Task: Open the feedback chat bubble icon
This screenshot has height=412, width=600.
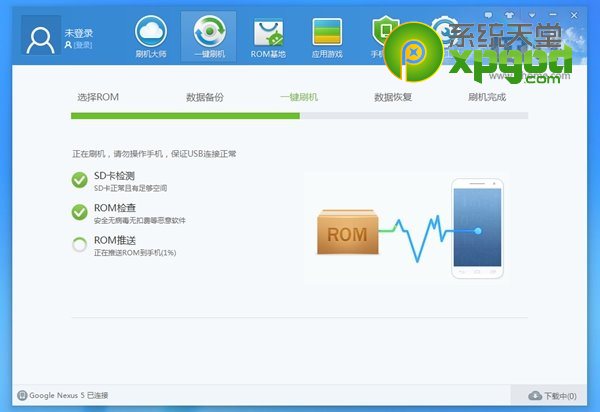Action: click(x=488, y=15)
